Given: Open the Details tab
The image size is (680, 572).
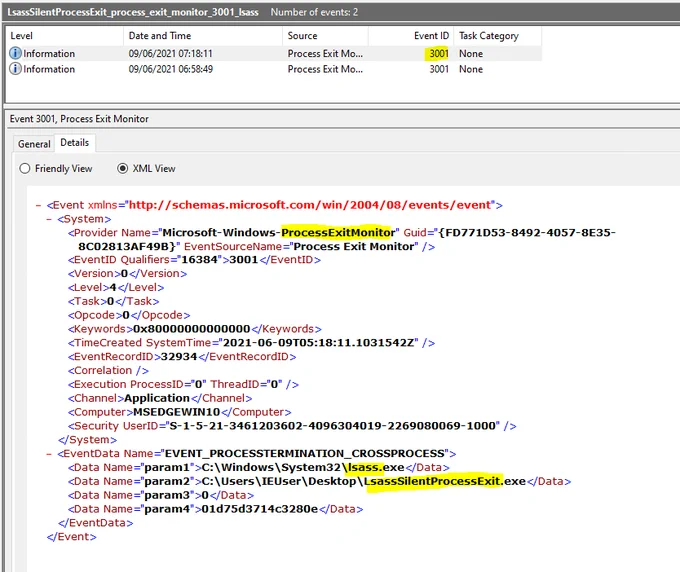Looking at the screenshot, I should 75,143.
